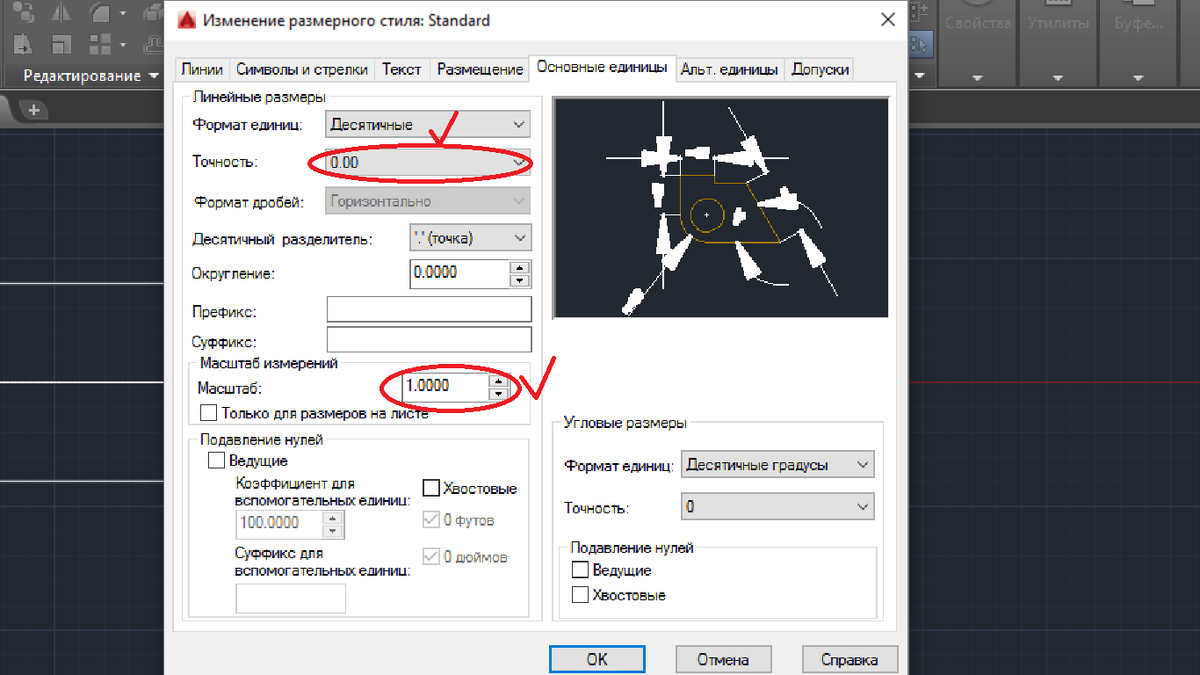Increase Масштаб with up arrow
Viewport: 1200px width, 675px height.
click(x=499, y=380)
